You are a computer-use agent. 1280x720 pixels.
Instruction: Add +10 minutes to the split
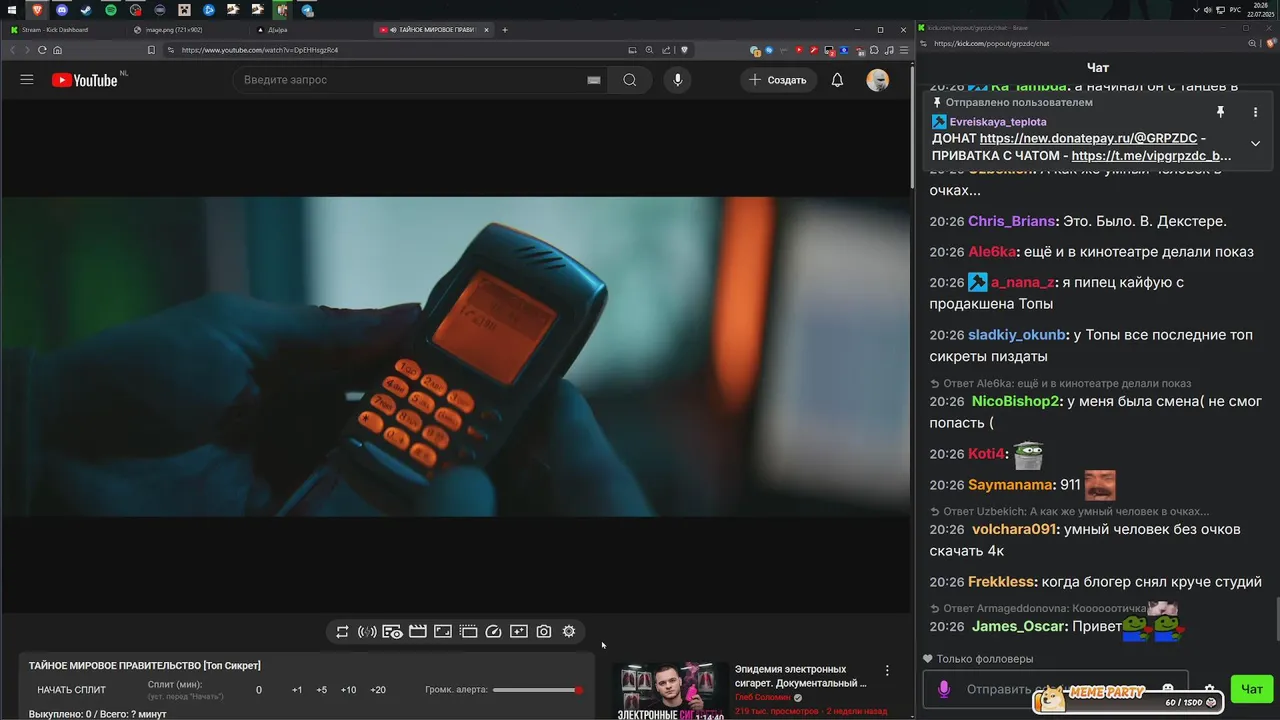348,690
